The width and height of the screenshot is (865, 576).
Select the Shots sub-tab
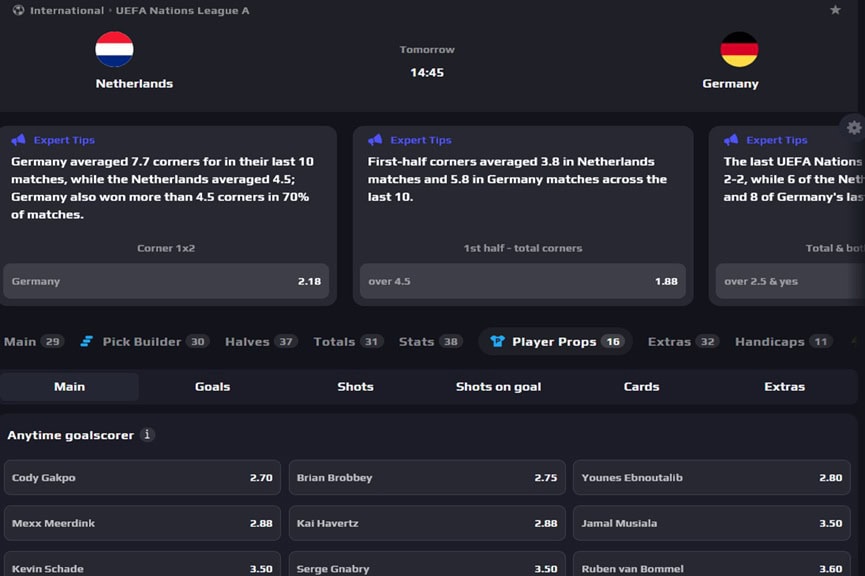355,386
